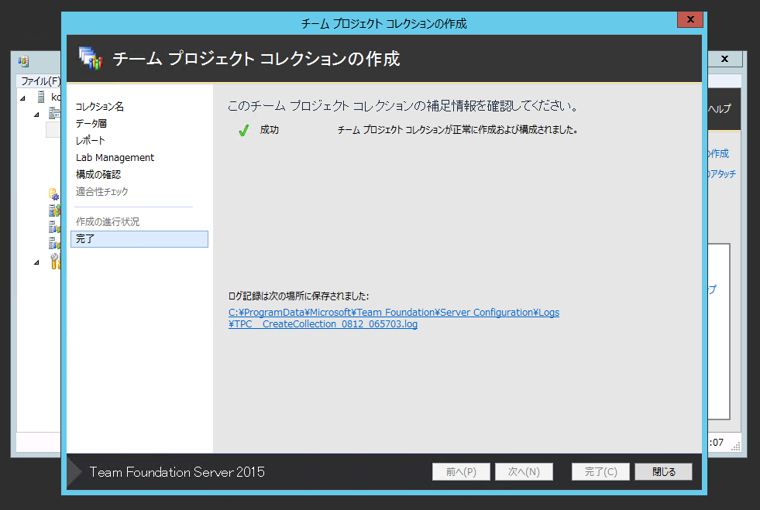Select the 作成の進行状況 step in sidebar
This screenshot has width=760, height=510.
(108, 222)
